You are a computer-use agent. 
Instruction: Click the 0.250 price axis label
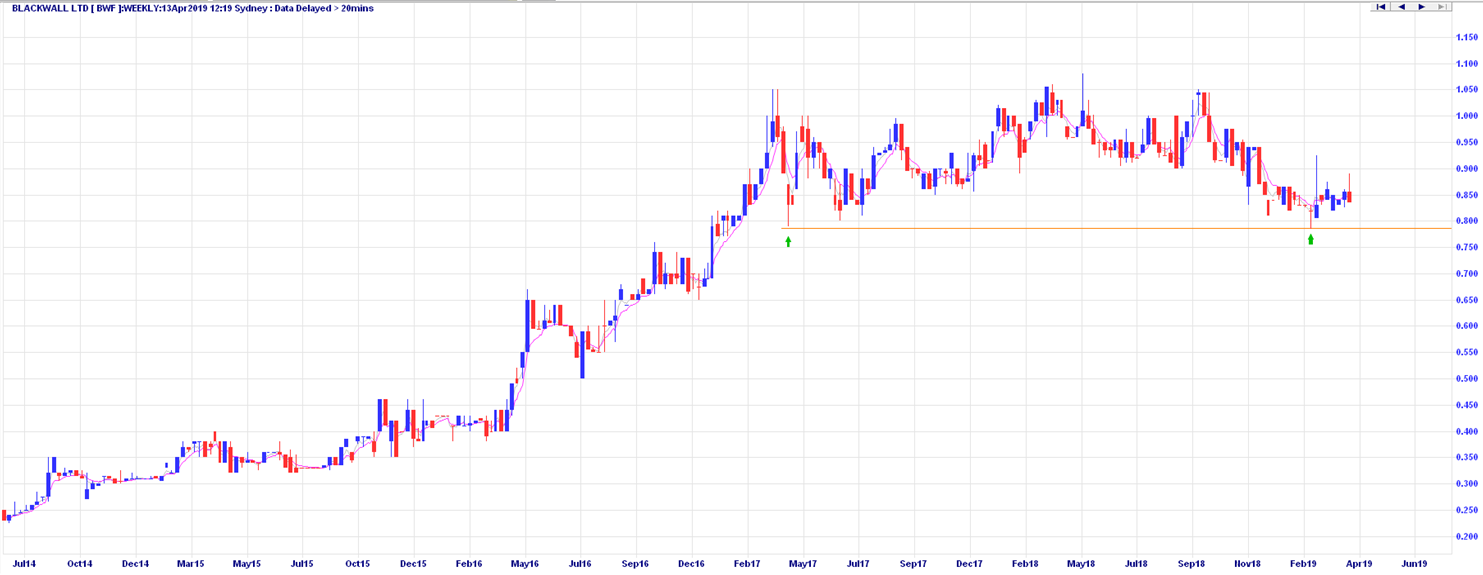pos(1467,510)
